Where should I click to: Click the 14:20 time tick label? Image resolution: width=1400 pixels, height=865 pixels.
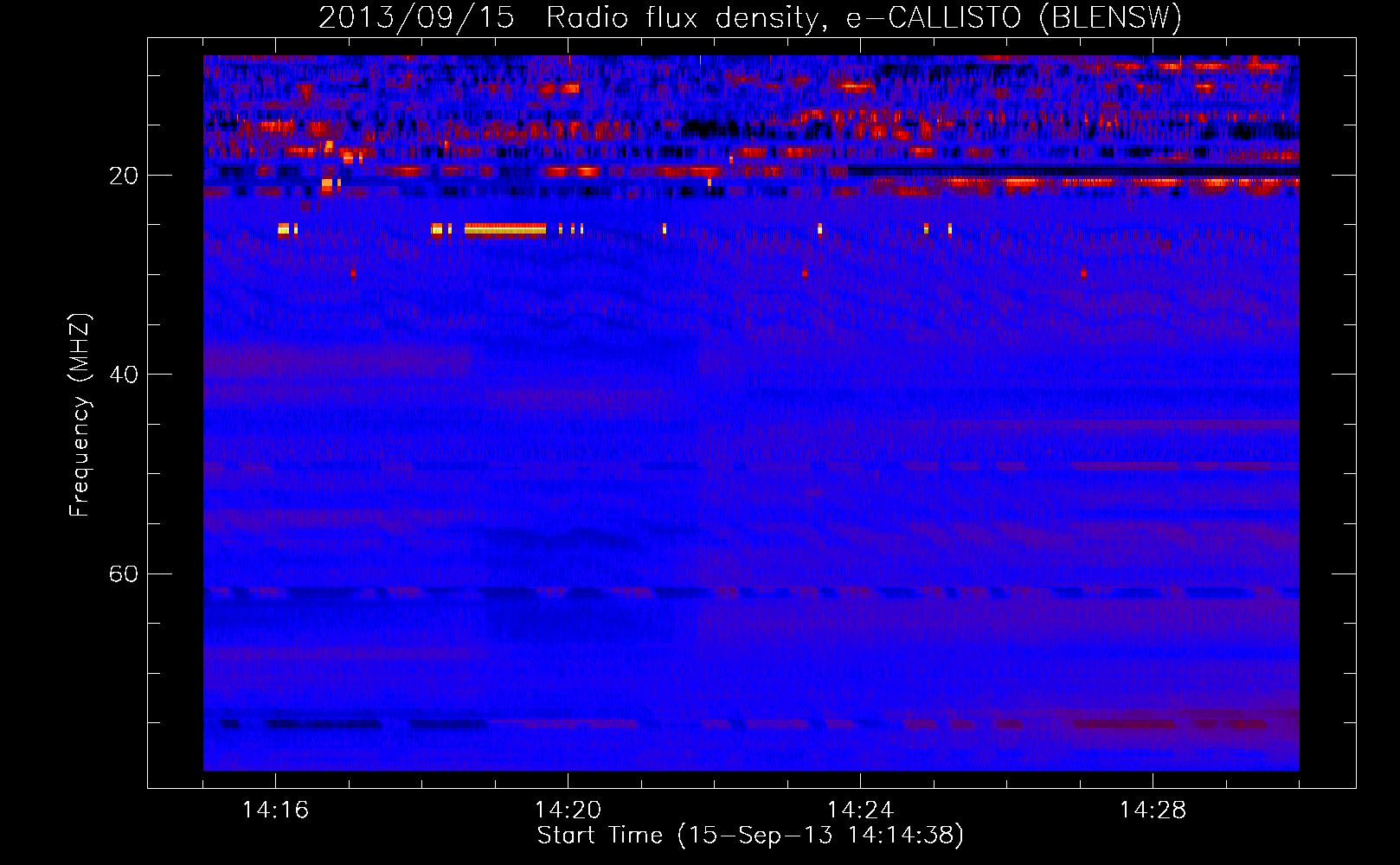(568, 811)
